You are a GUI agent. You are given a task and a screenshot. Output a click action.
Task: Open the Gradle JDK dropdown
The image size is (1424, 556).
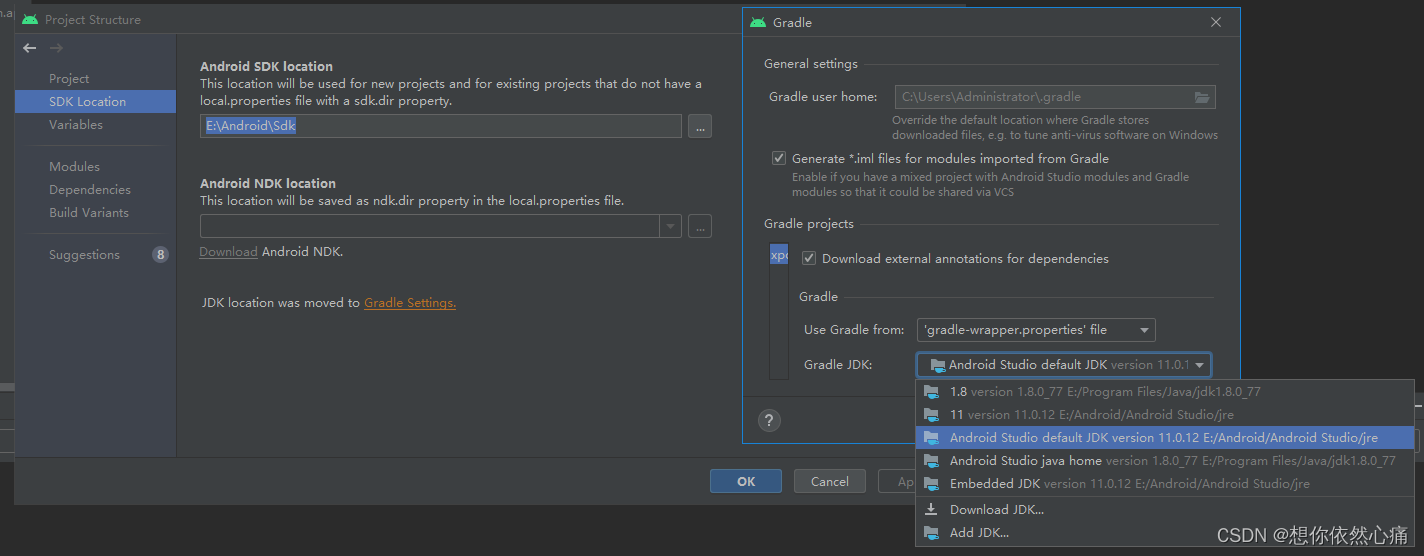(1064, 365)
